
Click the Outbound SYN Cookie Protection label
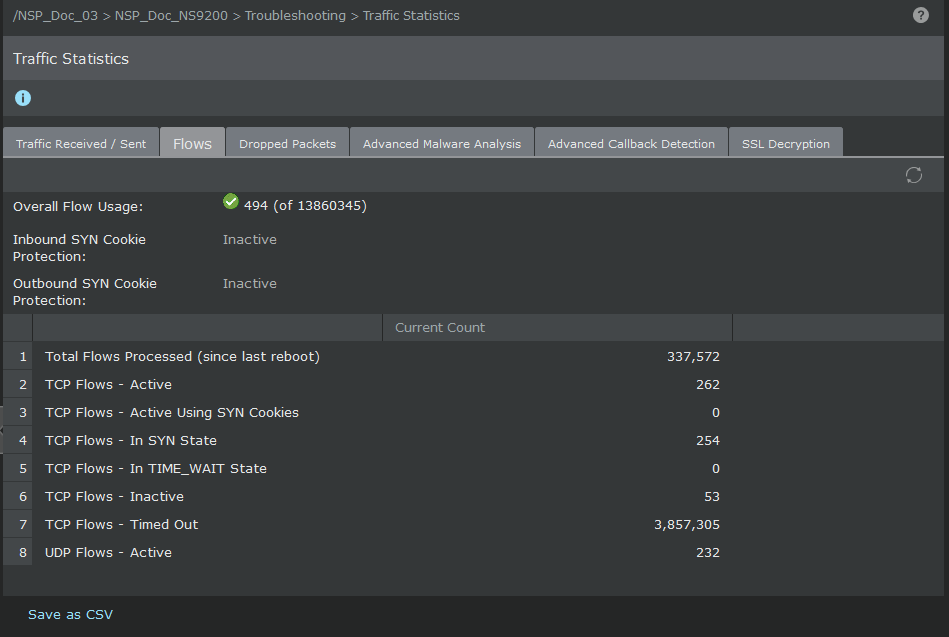85,292
